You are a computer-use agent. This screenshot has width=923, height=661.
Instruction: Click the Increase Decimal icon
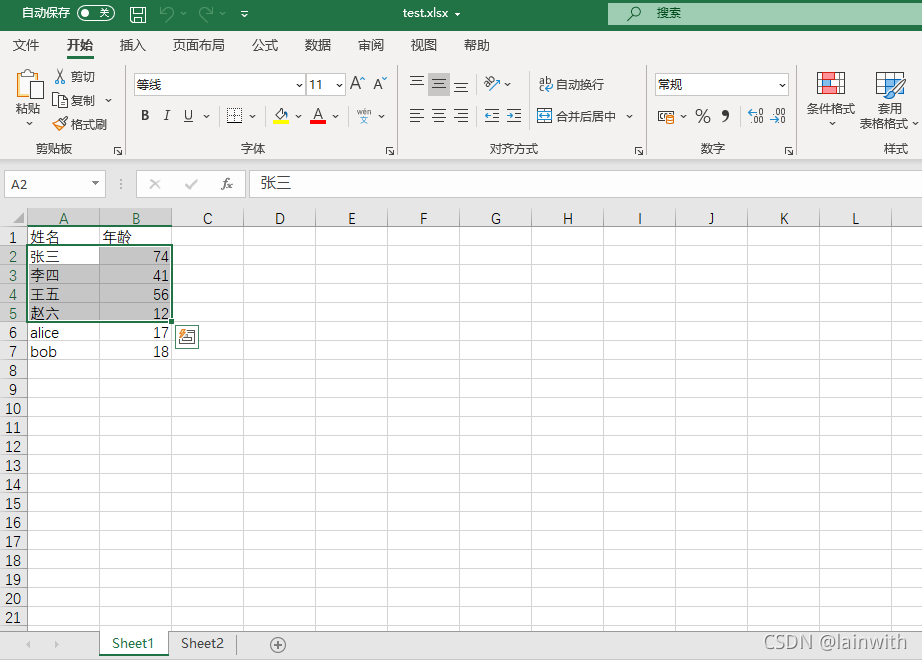pyautogui.click(x=755, y=117)
